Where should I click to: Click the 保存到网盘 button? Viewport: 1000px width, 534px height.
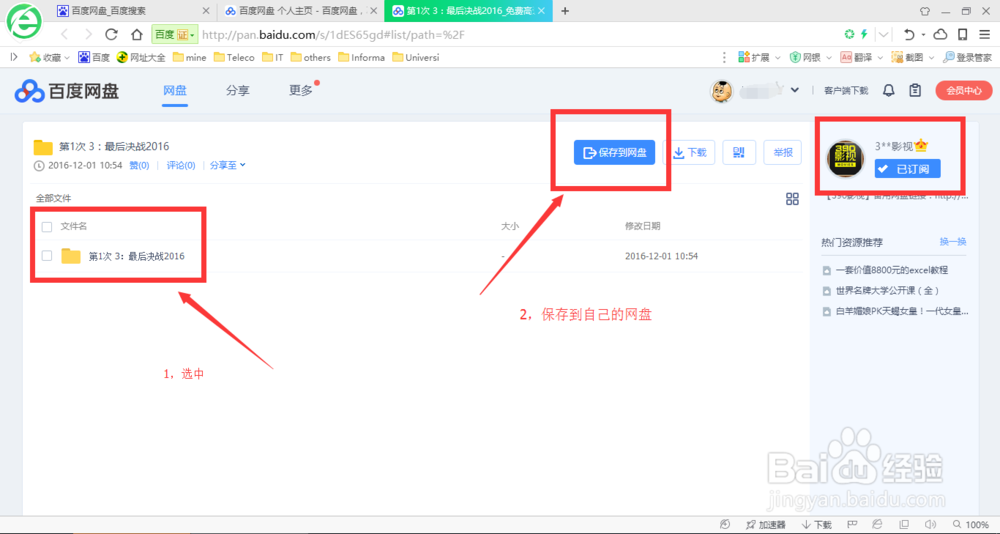[614, 152]
